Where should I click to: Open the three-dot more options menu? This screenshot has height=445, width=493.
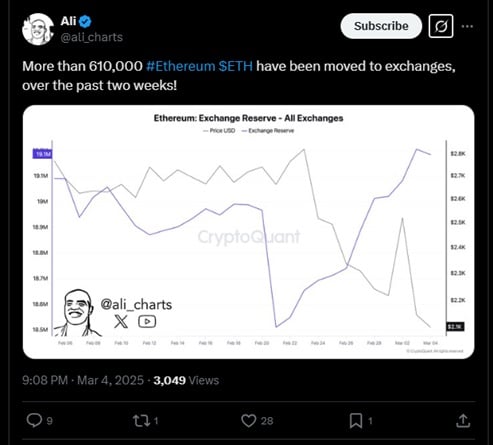click(x=467, y=26)
